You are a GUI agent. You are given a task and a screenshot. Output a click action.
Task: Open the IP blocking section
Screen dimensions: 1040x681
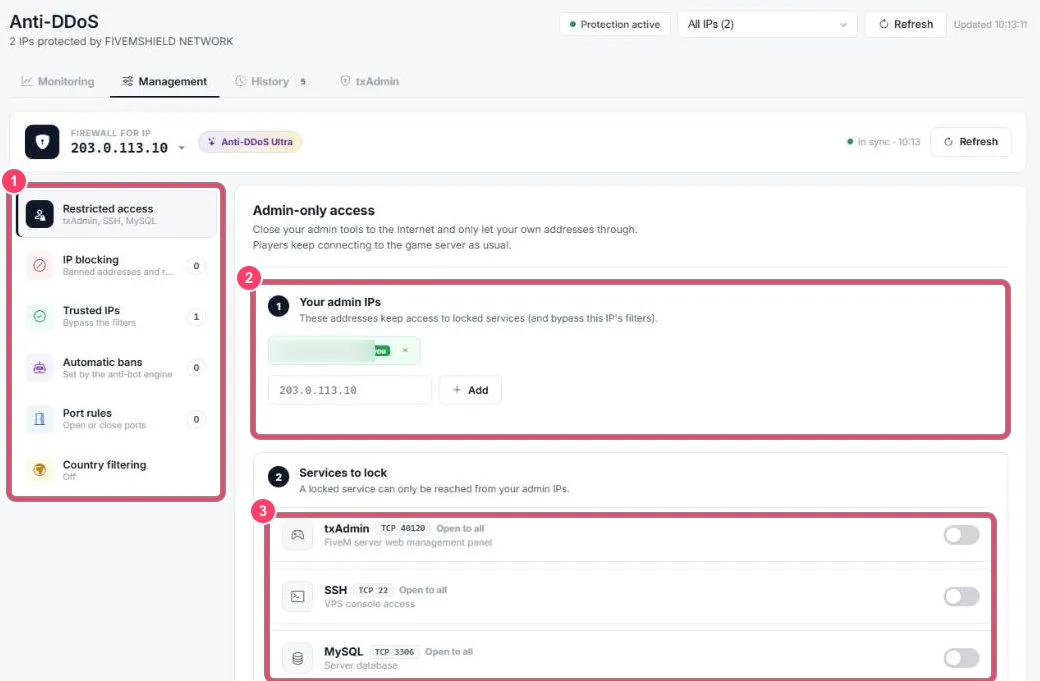click(117, 265)
